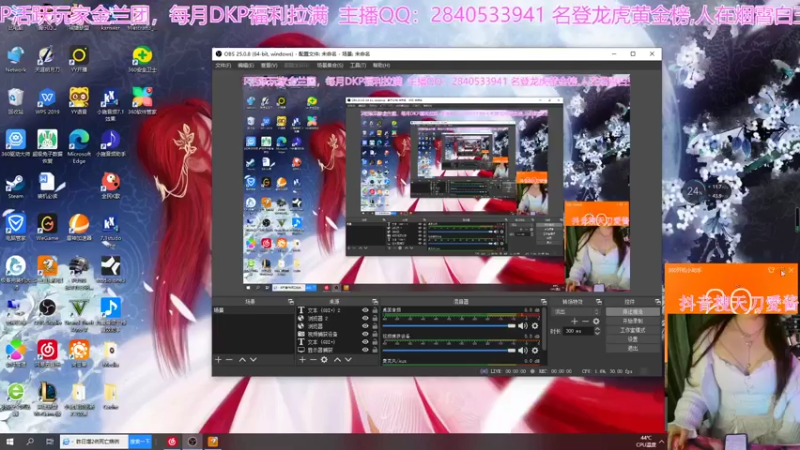
Task: Click the audio mixer vertical scrollbar
Action: pos(545,329)
